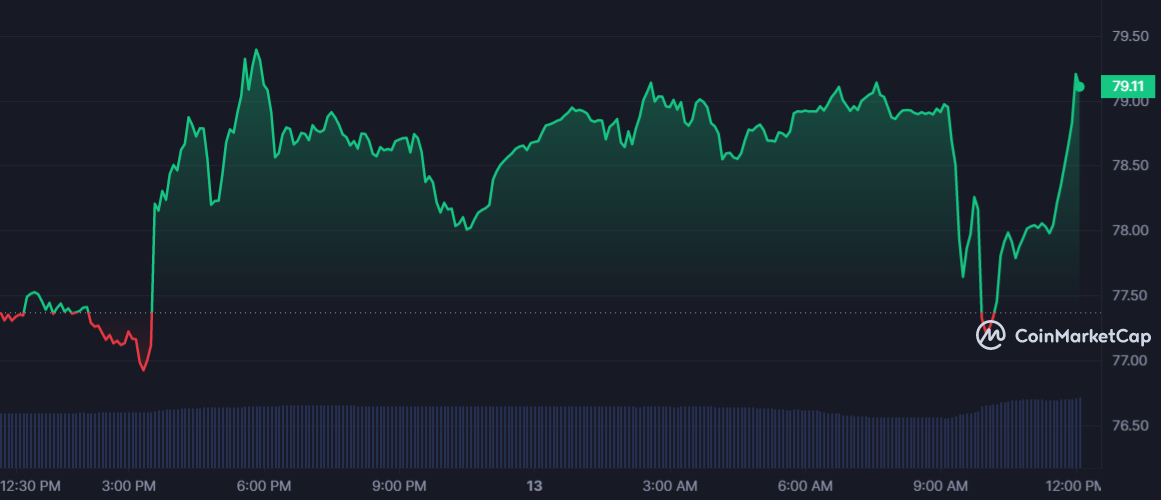1161x500 pixels.
Task: Click the 77.00 price axis label
Action: [1128, 361]
